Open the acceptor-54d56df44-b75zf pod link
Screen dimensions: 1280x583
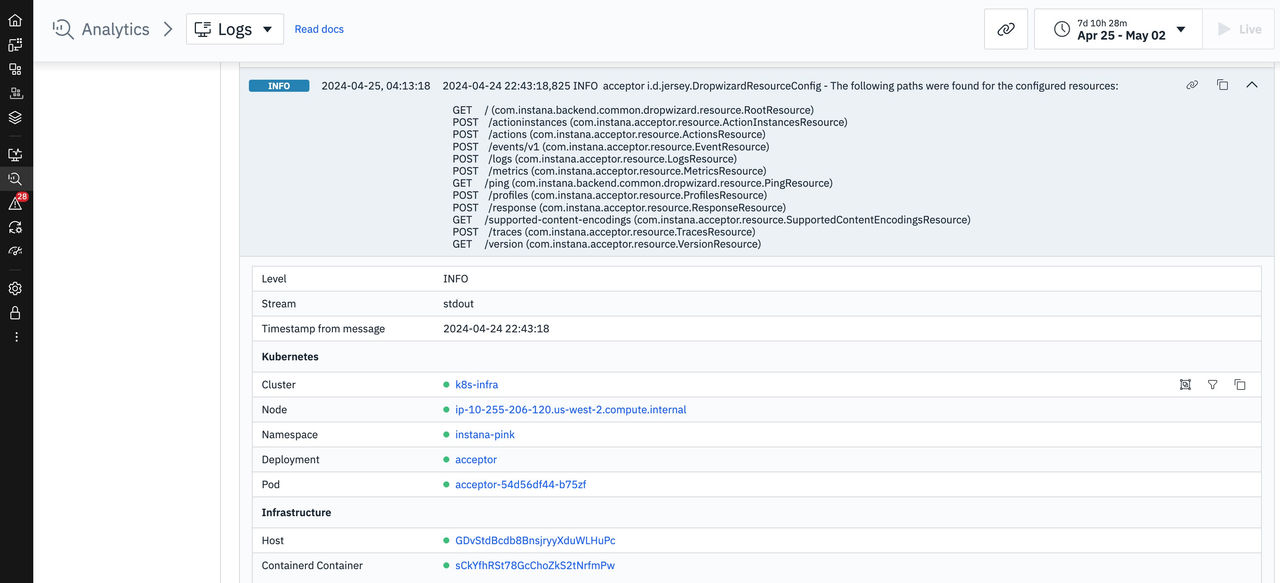pos(520,484)
